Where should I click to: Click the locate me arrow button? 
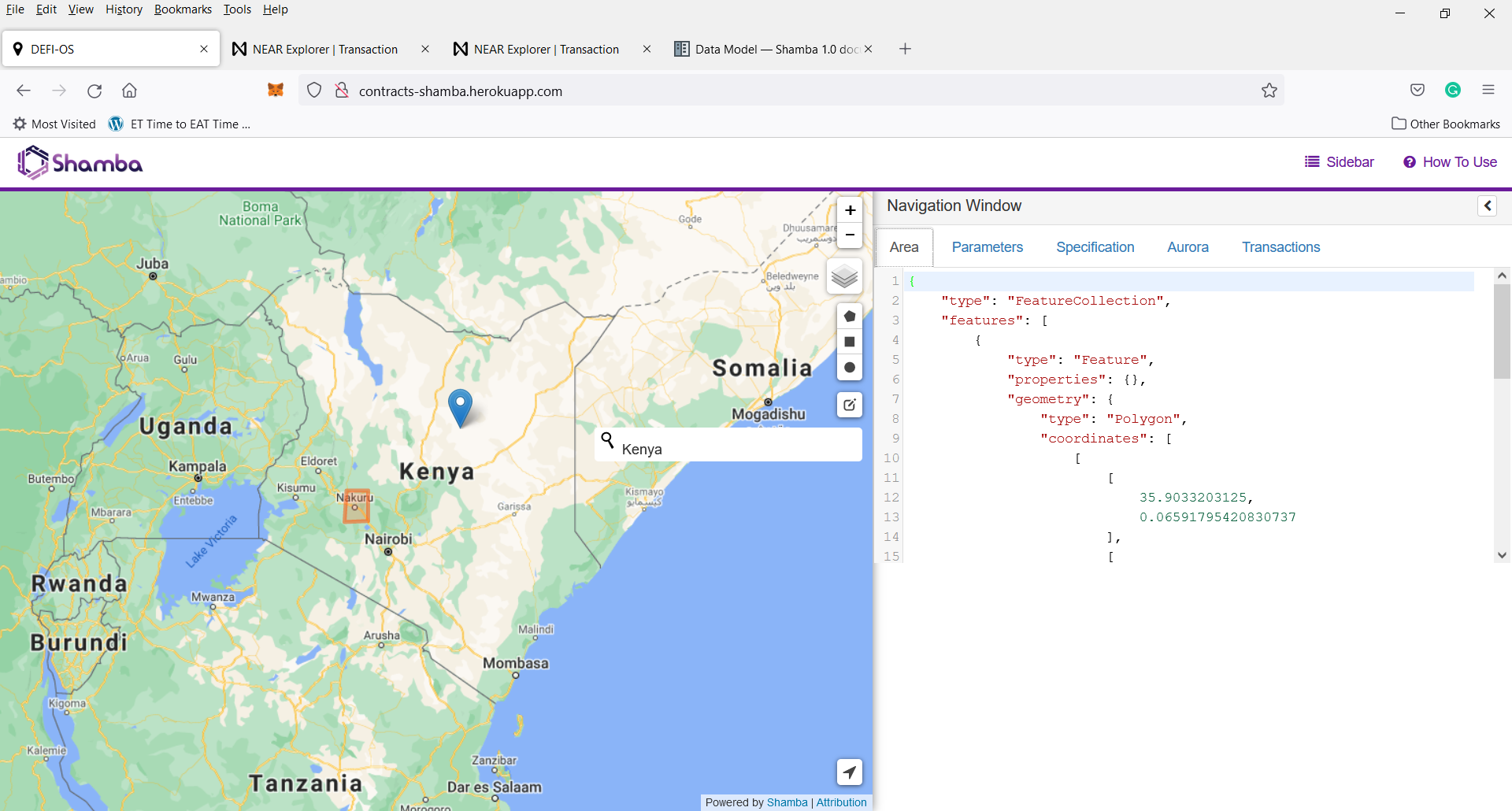pos(850,772)
